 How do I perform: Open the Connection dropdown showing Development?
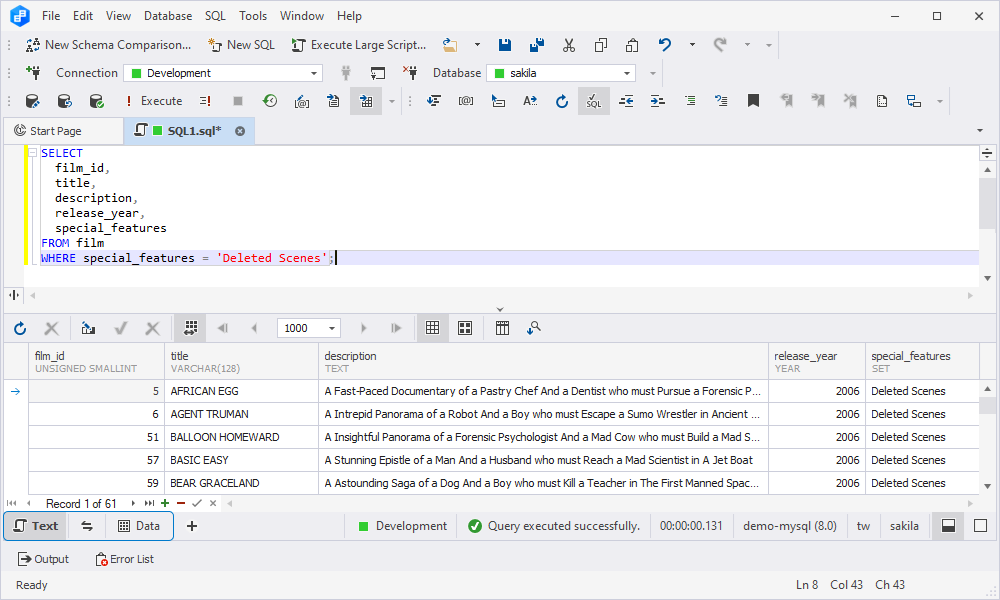(x=223, y=73)
